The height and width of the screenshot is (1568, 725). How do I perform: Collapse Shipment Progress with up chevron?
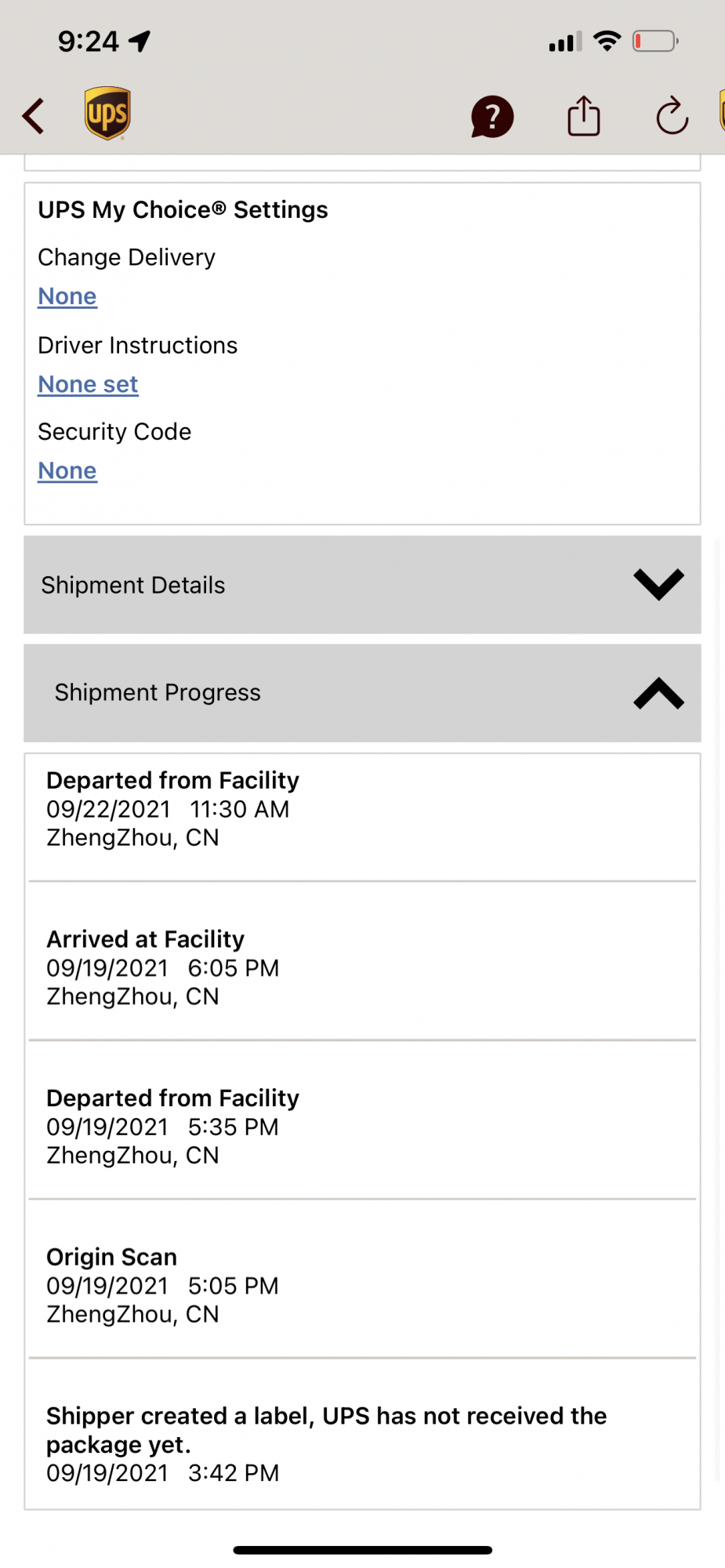[658, 693]
